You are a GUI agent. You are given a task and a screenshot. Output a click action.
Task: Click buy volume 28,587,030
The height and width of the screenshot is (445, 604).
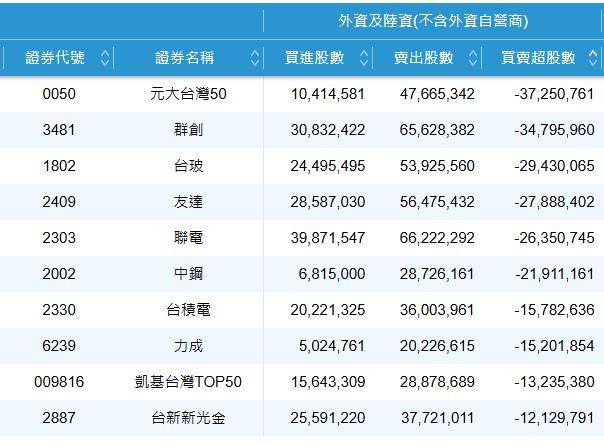tap(328, 202)
